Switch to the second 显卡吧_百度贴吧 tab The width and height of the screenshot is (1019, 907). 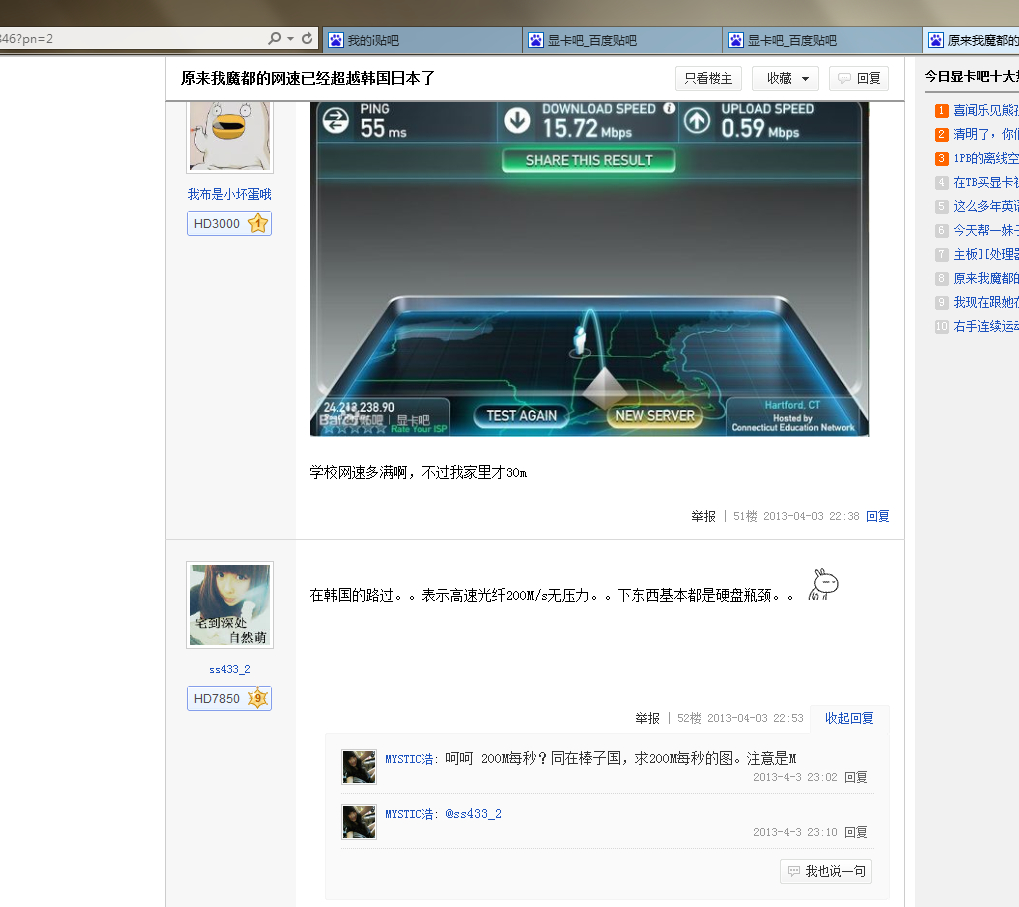(823, 40)
